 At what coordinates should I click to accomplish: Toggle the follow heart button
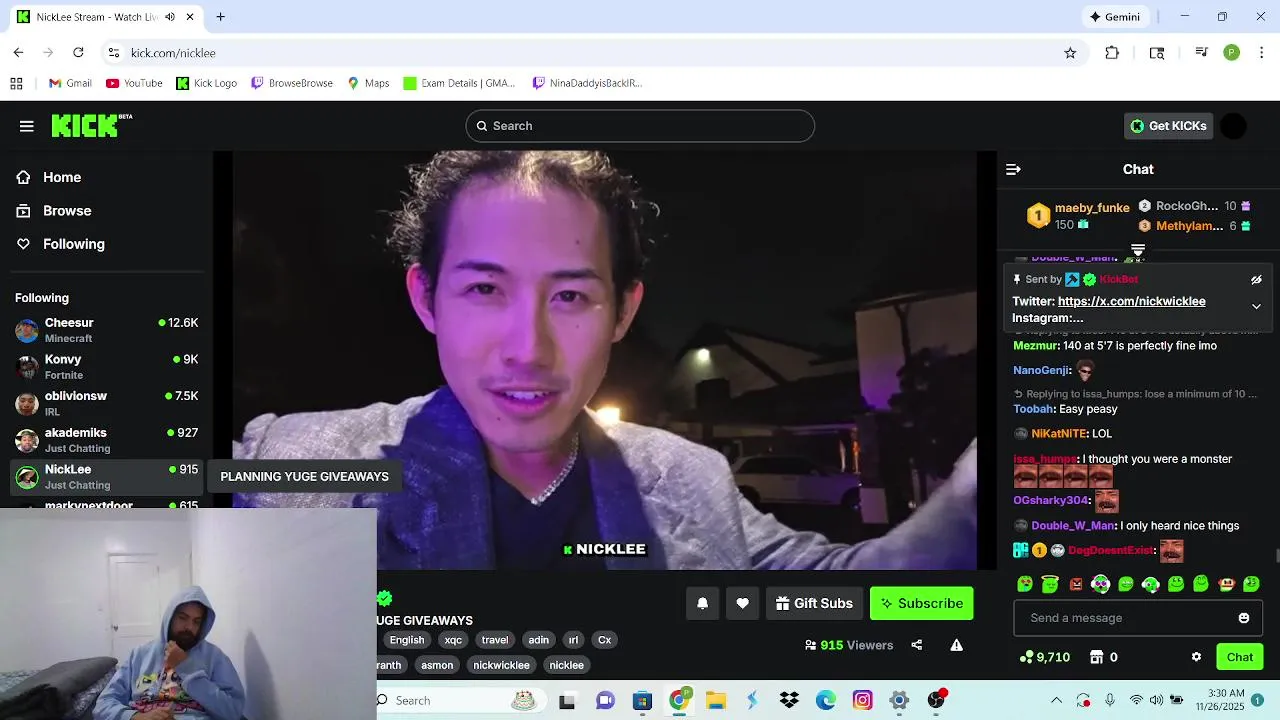point(742,603)
